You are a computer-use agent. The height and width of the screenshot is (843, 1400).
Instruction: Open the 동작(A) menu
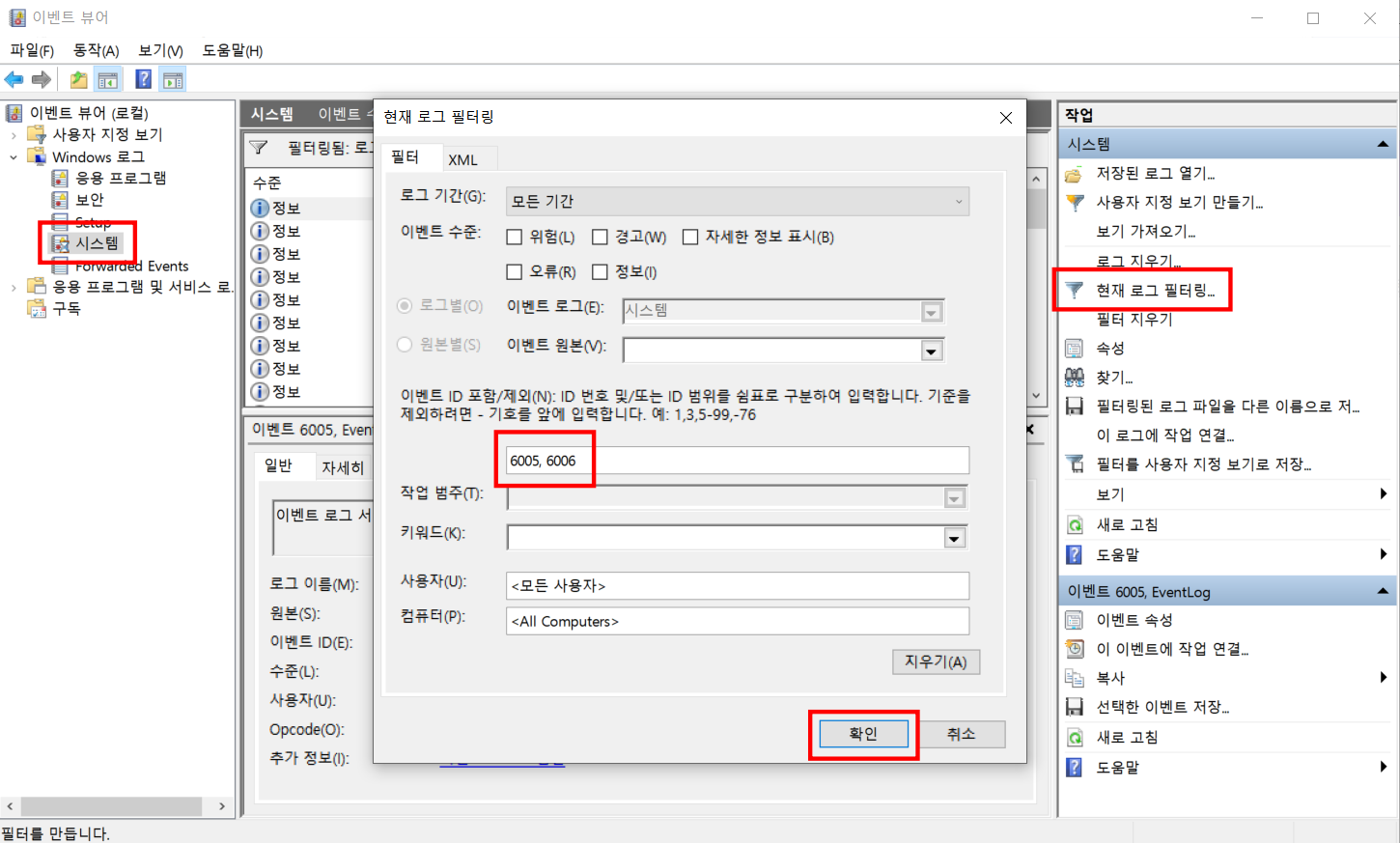coord(96,50)
